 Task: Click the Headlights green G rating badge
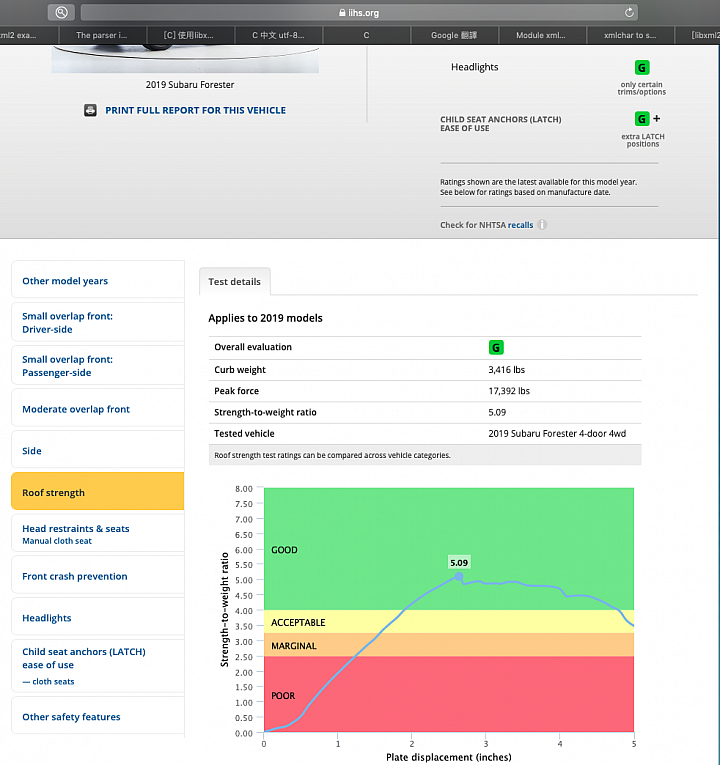(641, 67)
